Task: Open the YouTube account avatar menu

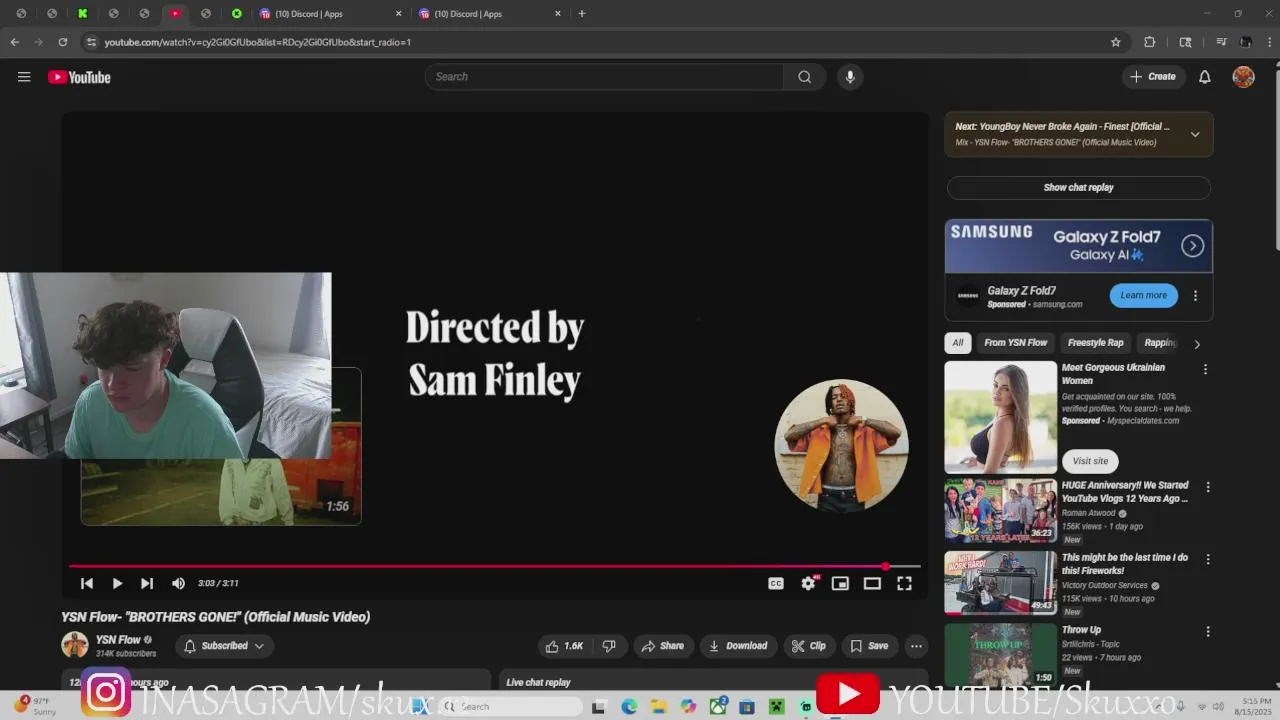Action: 1244,77
